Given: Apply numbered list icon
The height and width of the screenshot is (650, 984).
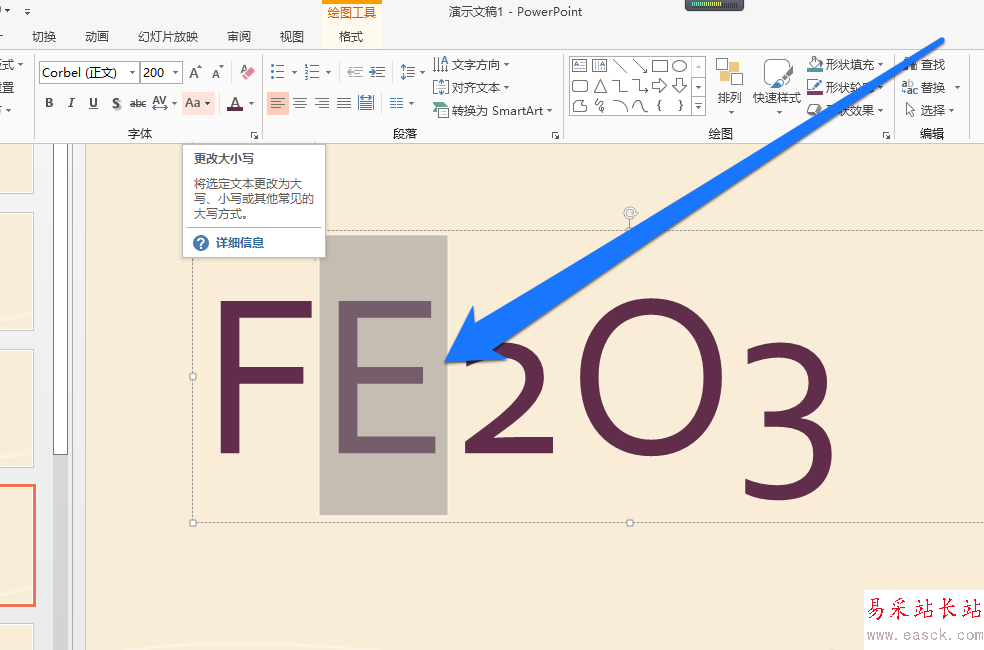Looking at the screenshot, I should 312,72.
